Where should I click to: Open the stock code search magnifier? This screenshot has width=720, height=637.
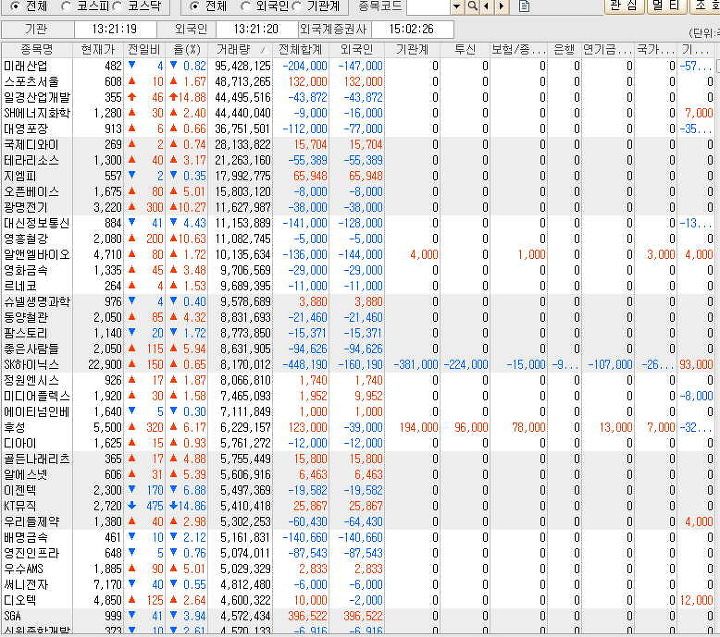tap(472, 6)
